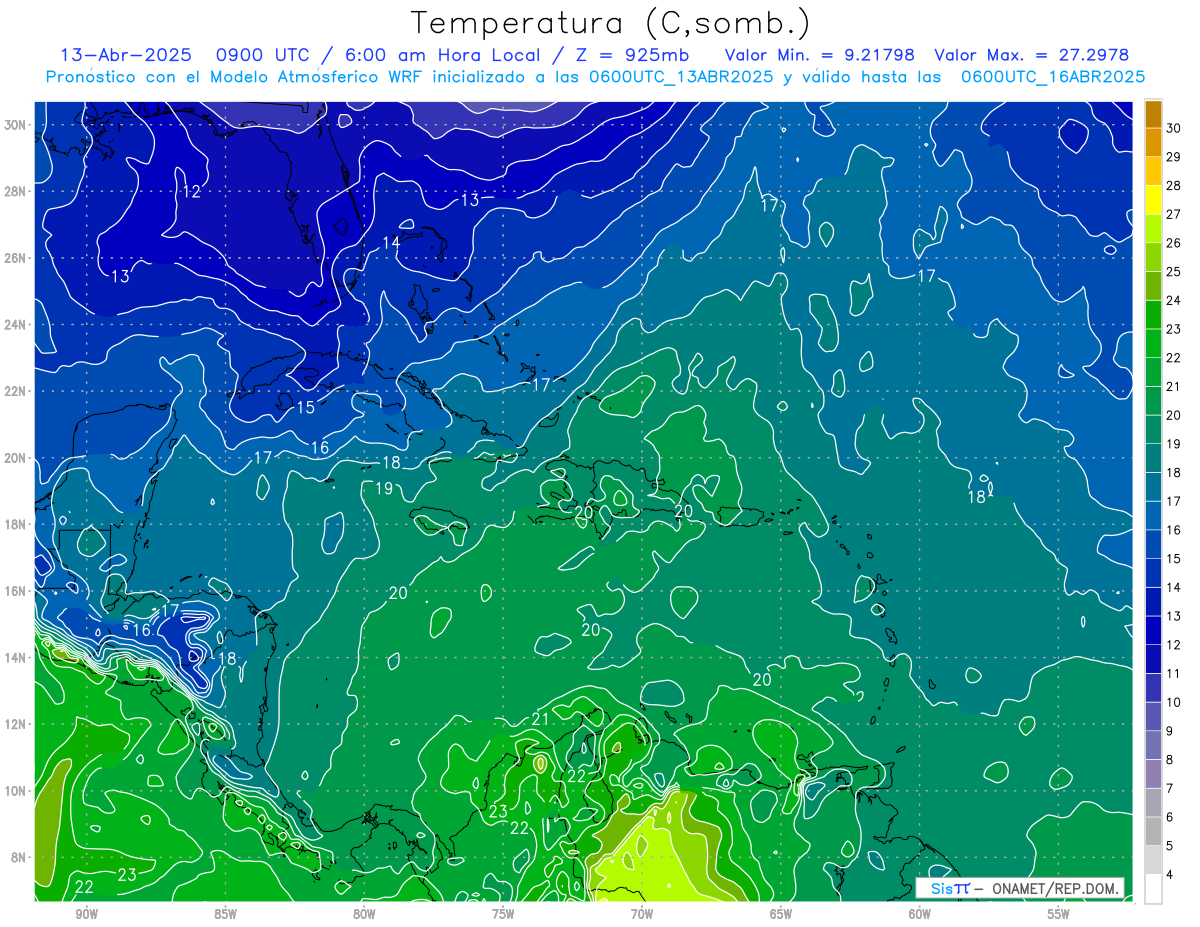Click the '0900 UTC' time text

click(x=265, y=55)
